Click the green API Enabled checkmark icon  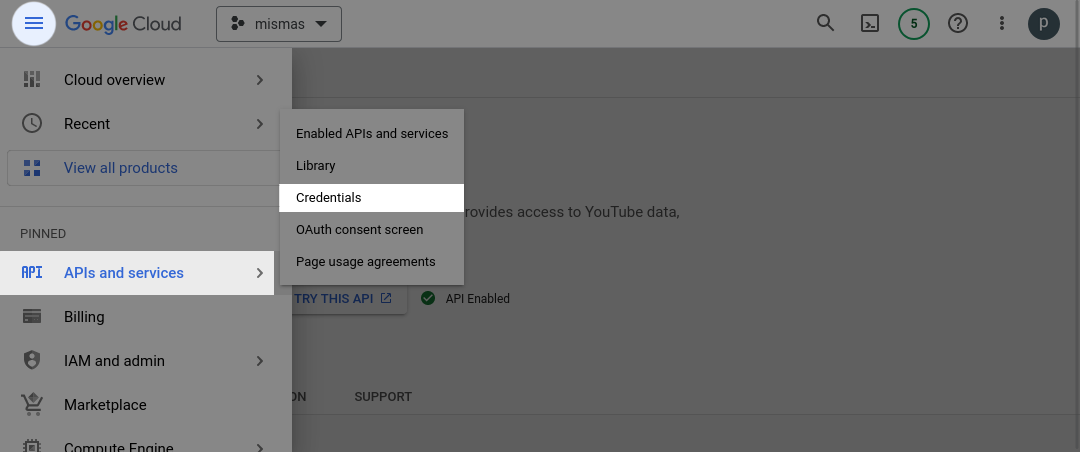click(x=428, y=298)
